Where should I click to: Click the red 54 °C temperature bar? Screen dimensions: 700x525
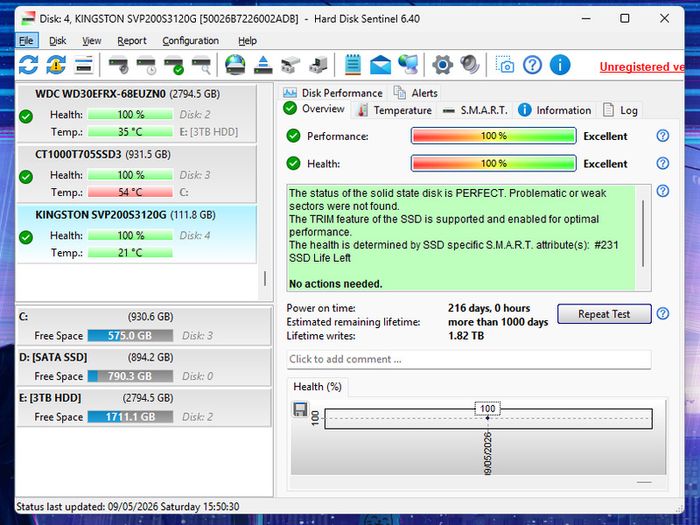pos(130,192)
